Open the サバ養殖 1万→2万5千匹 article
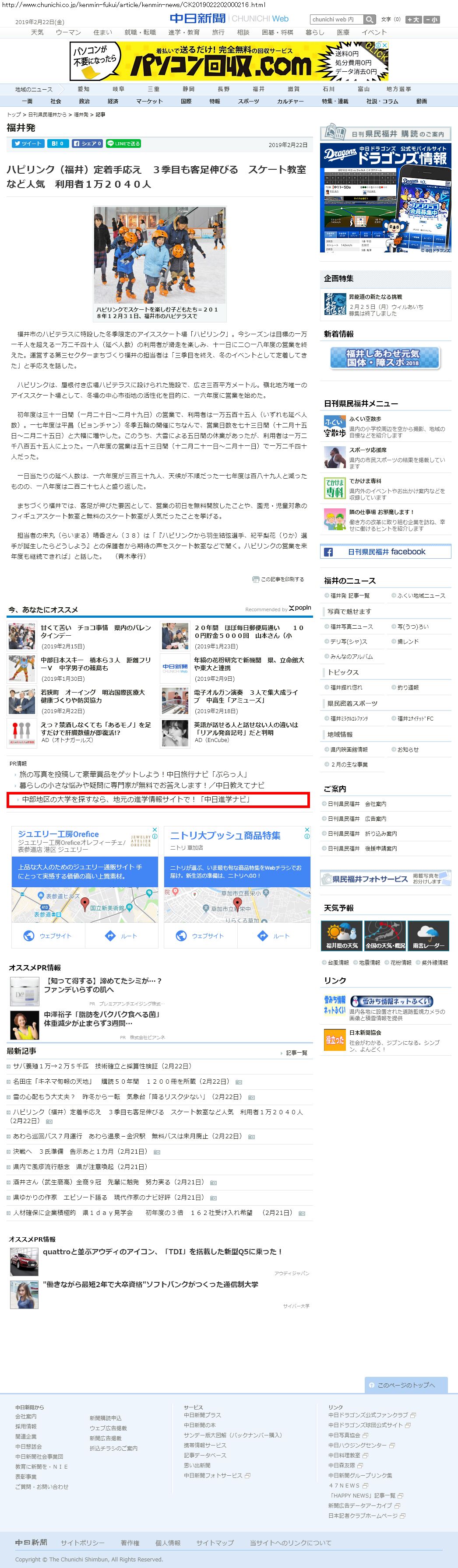Viewport: 458px width, 1568px height. point(102,1066)
